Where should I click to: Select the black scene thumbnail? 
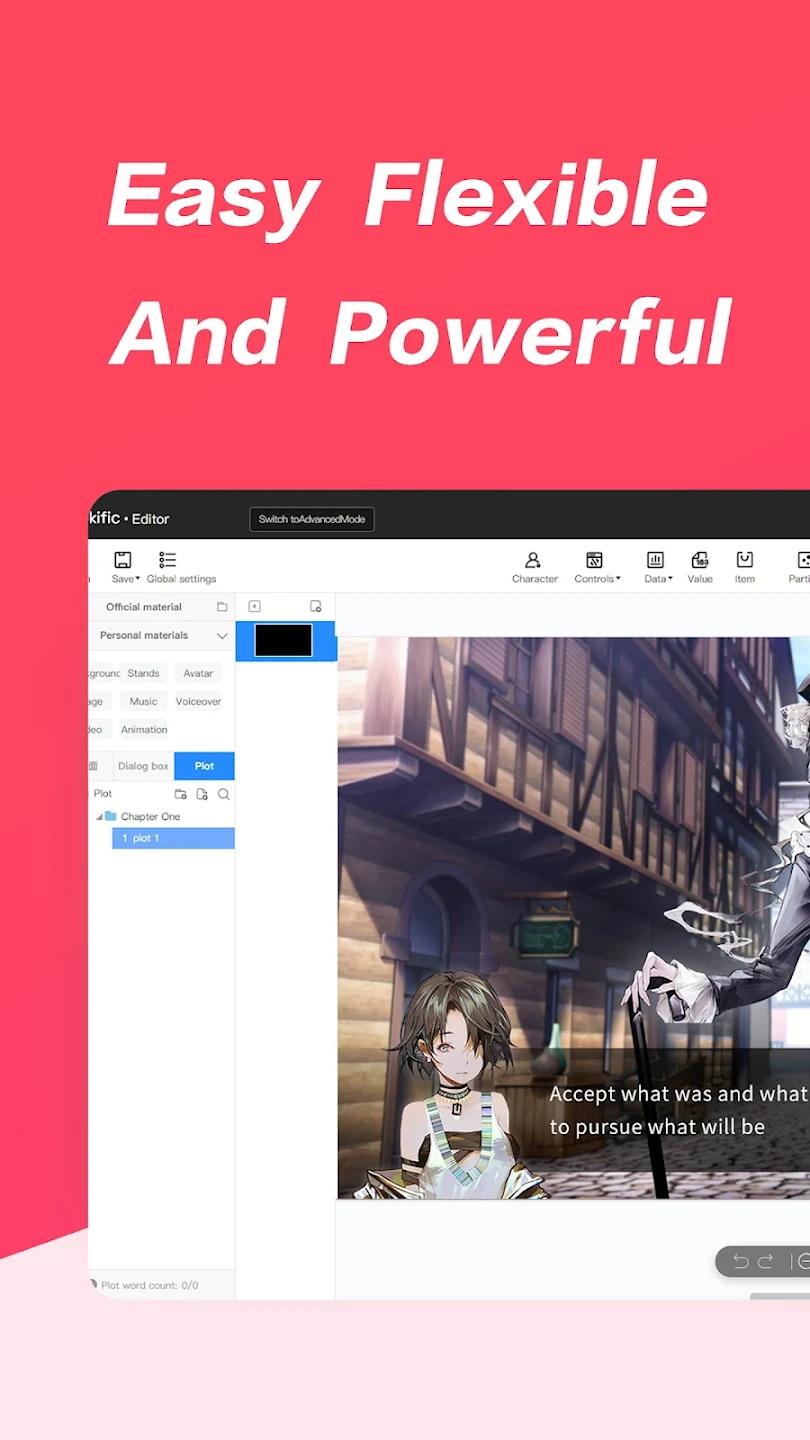pyautogui.click(x=283, y=640)
